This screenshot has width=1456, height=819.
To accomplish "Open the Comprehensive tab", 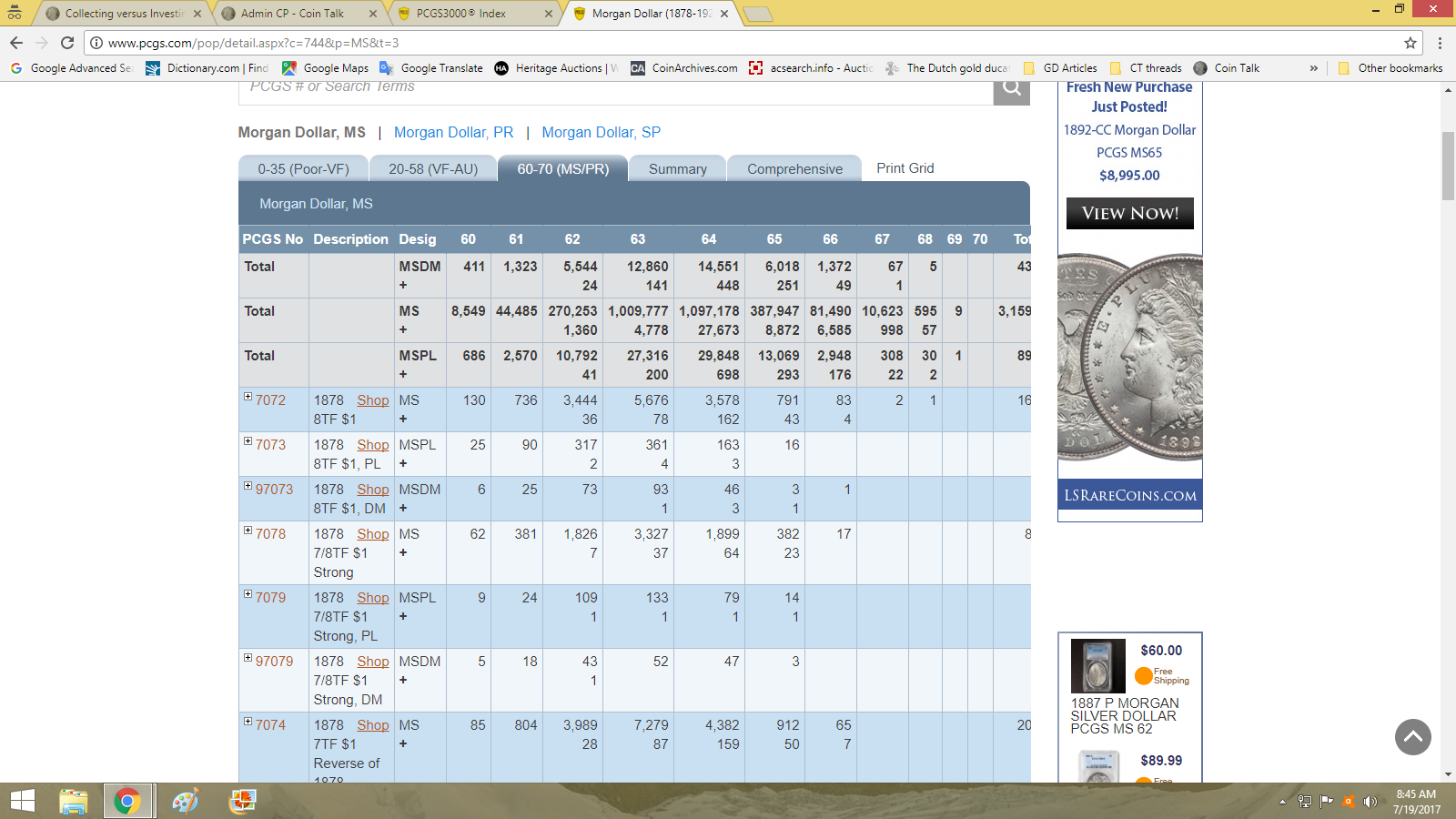I will point(794,168).
